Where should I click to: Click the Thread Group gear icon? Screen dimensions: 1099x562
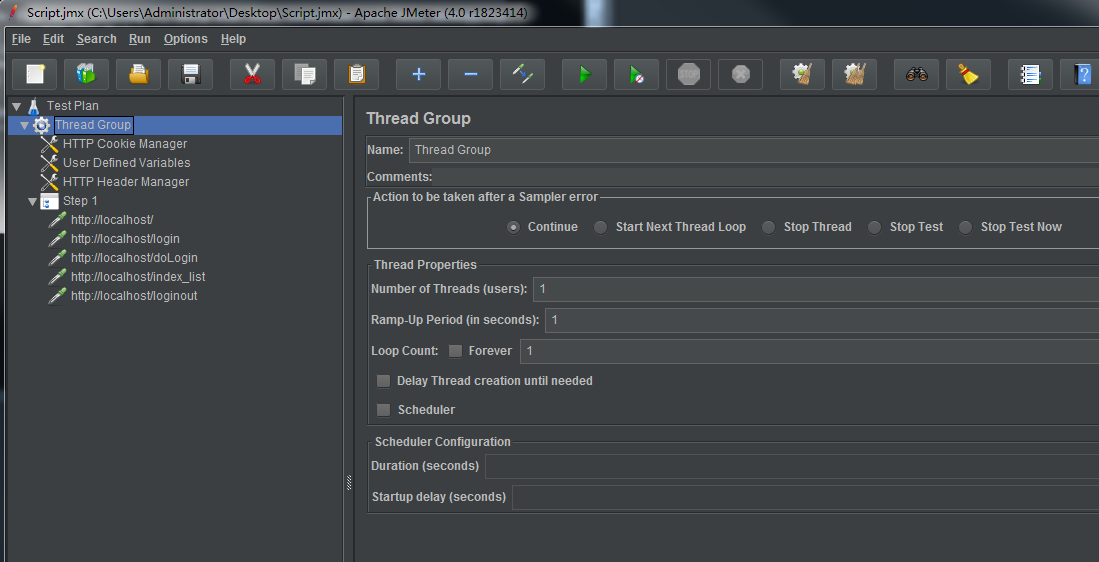coord(42,125)
